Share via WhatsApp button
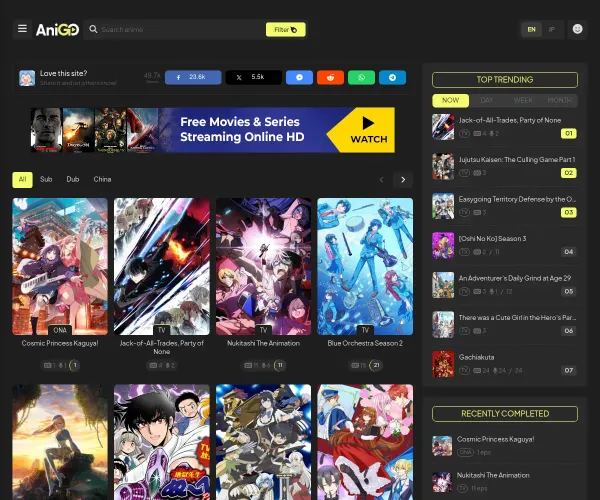600x500 pixels. [361, 77]
